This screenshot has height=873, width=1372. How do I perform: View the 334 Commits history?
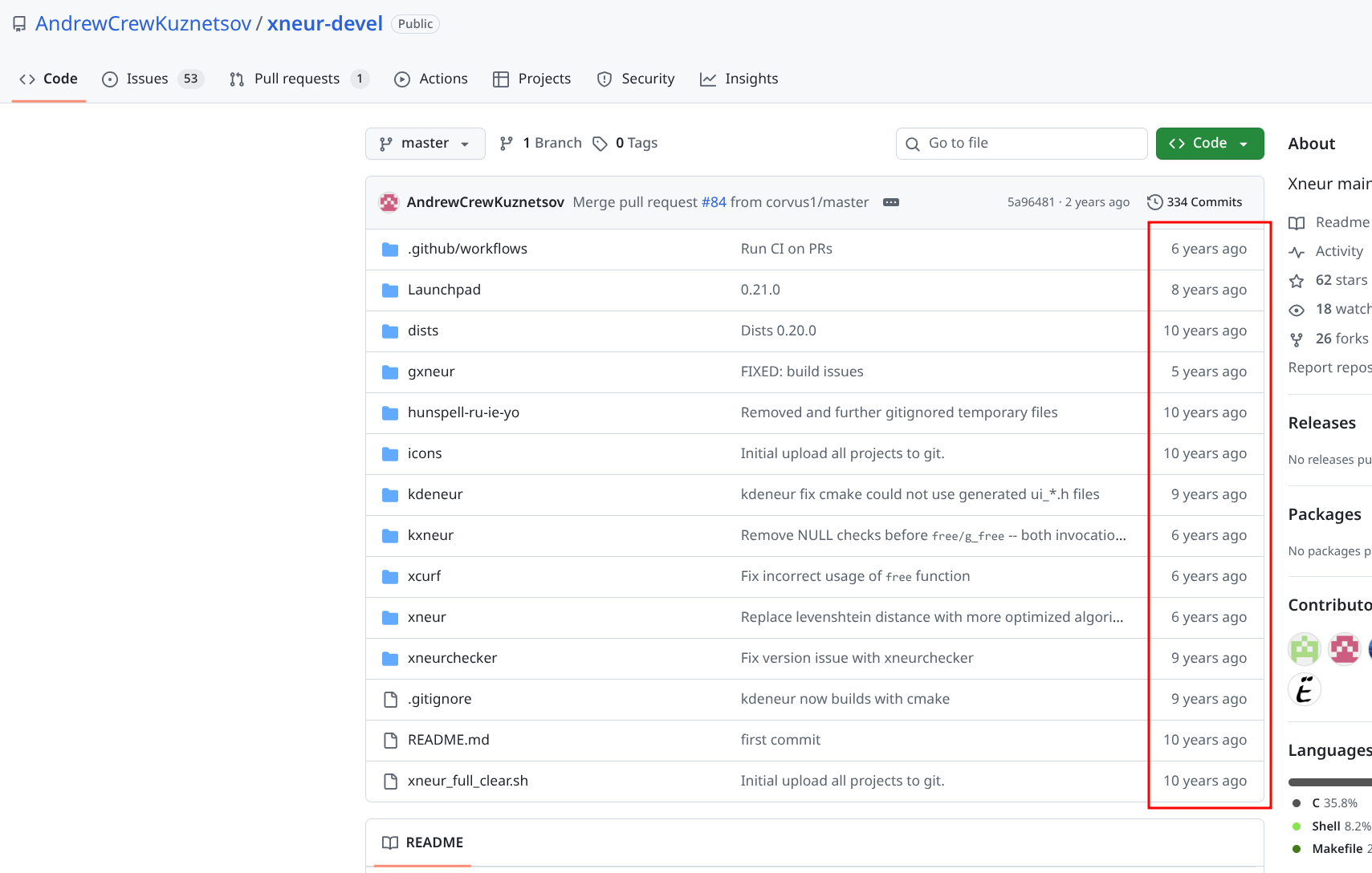pos(1195,202)
